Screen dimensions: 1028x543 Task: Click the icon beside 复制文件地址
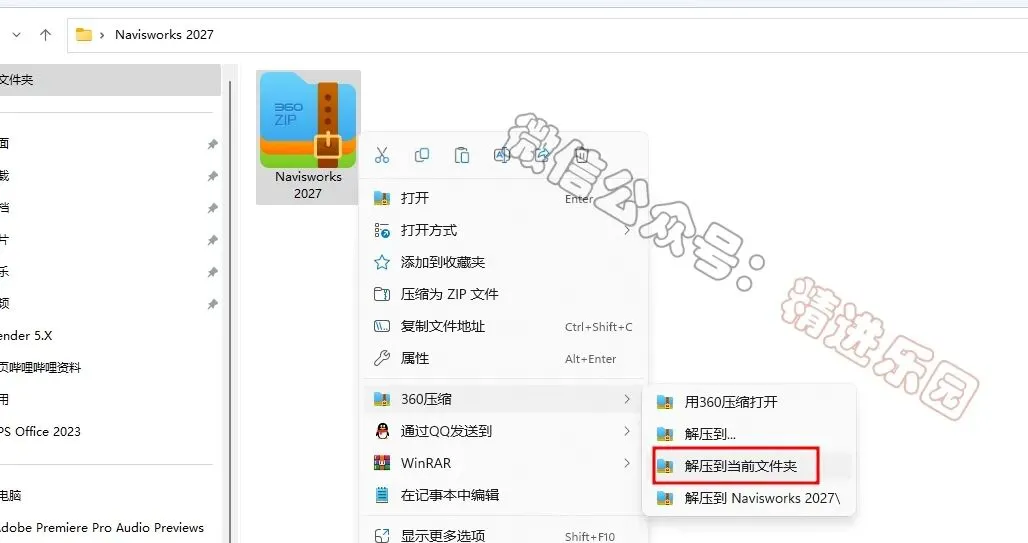coord(382,327)
